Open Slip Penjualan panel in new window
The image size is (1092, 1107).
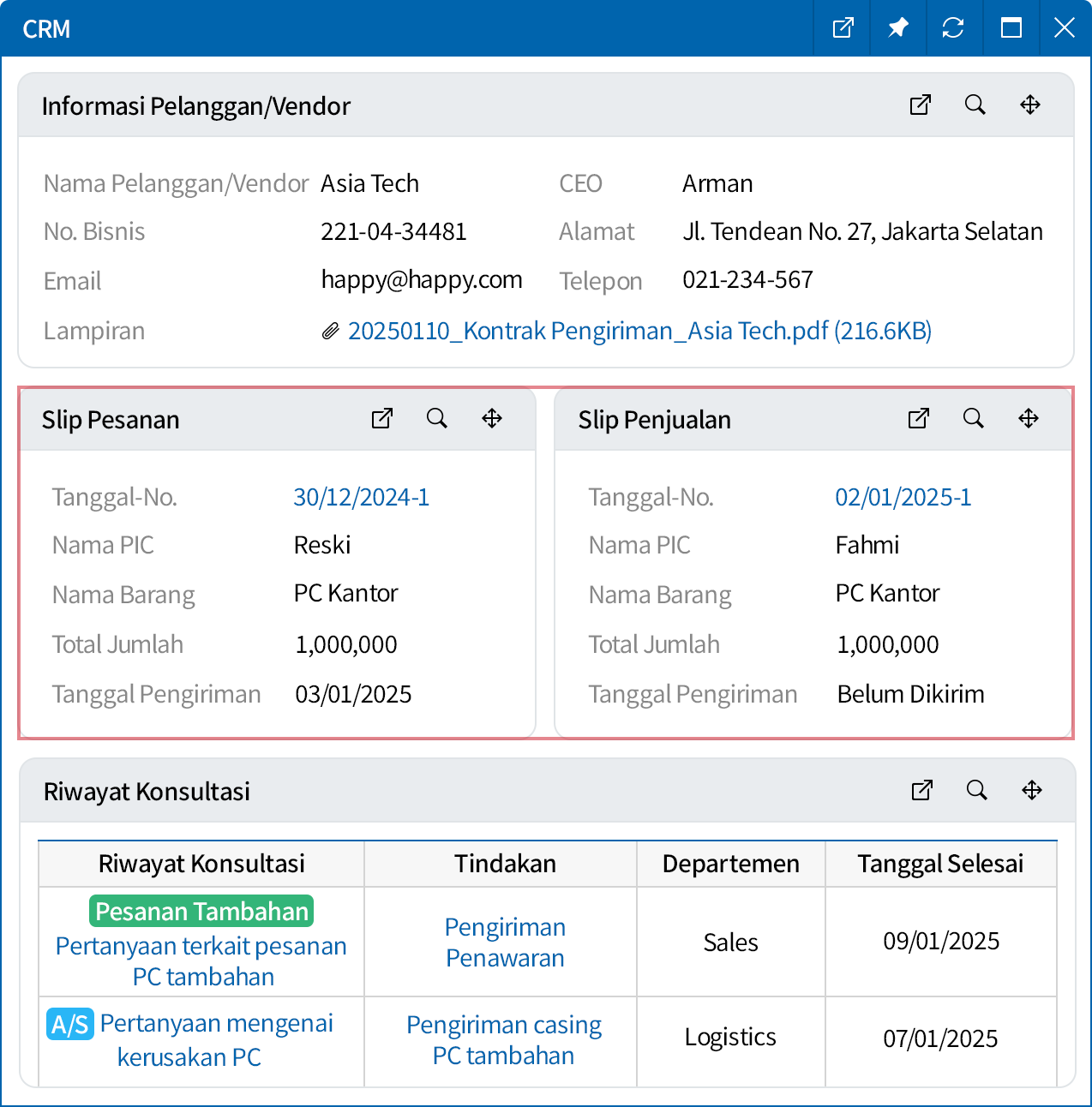click(x=919, y=418)
